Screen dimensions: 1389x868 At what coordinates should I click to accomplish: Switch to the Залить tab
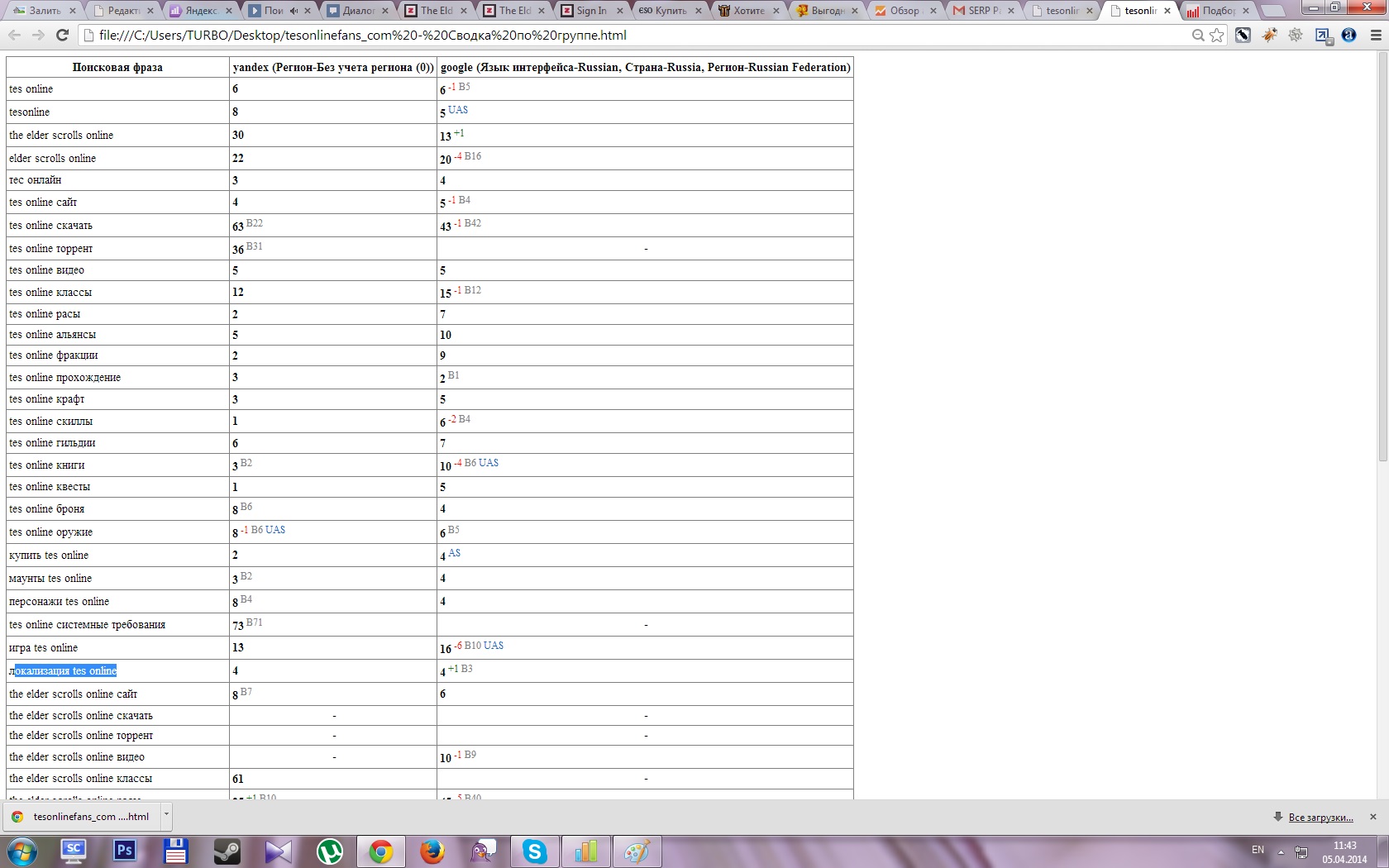pyautogui.click(x=44, y=11)
